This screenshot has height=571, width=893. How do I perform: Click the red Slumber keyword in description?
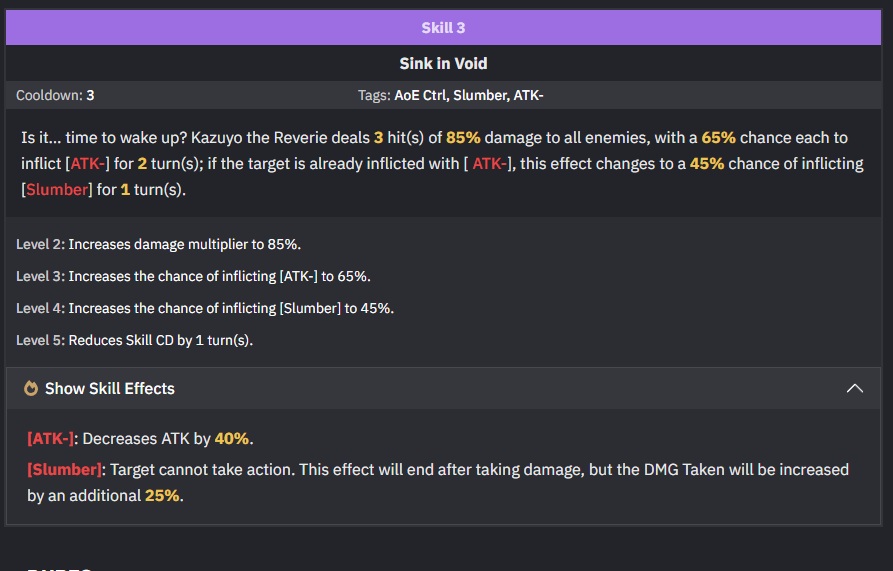(x=56, y=190)
